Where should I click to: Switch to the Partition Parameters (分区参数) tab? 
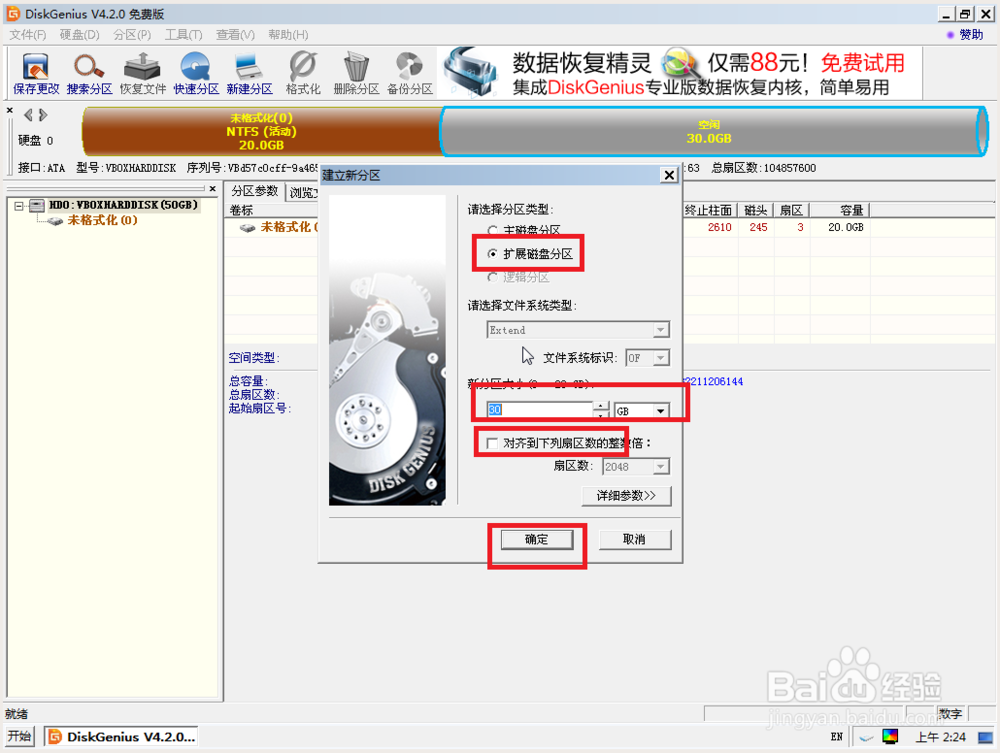click(254, 191)
